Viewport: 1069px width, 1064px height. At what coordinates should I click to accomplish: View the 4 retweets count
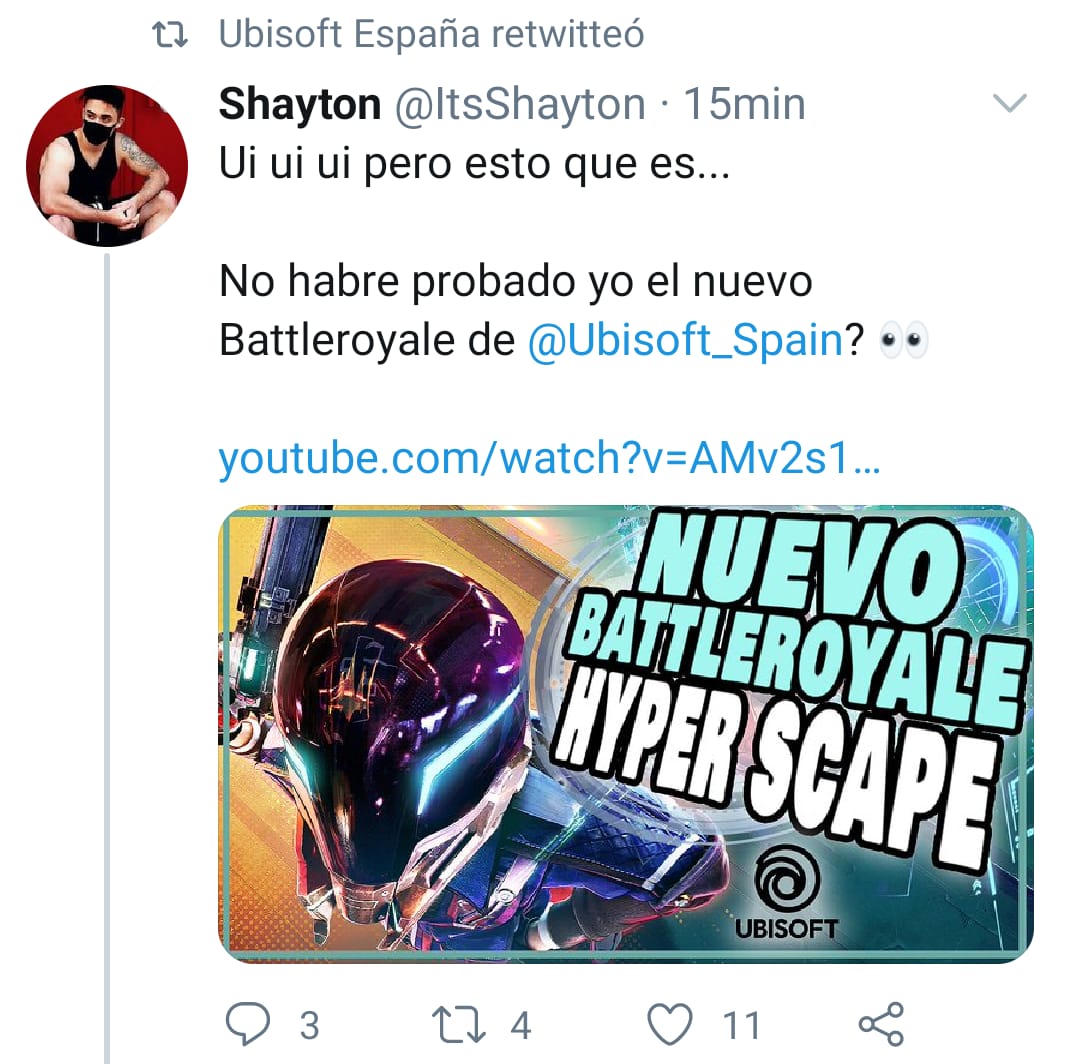click(x=521, y=1025)
